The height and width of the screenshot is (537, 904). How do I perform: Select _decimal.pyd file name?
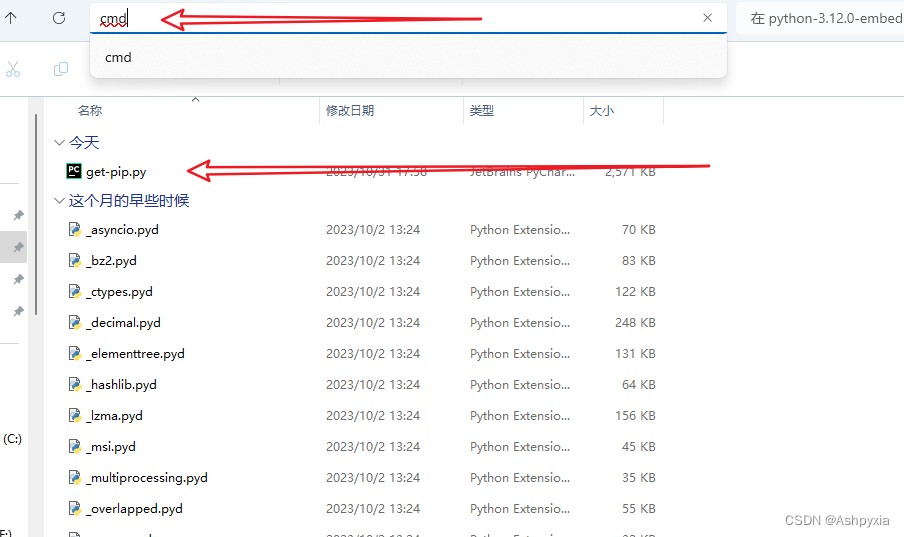point(123,322)
